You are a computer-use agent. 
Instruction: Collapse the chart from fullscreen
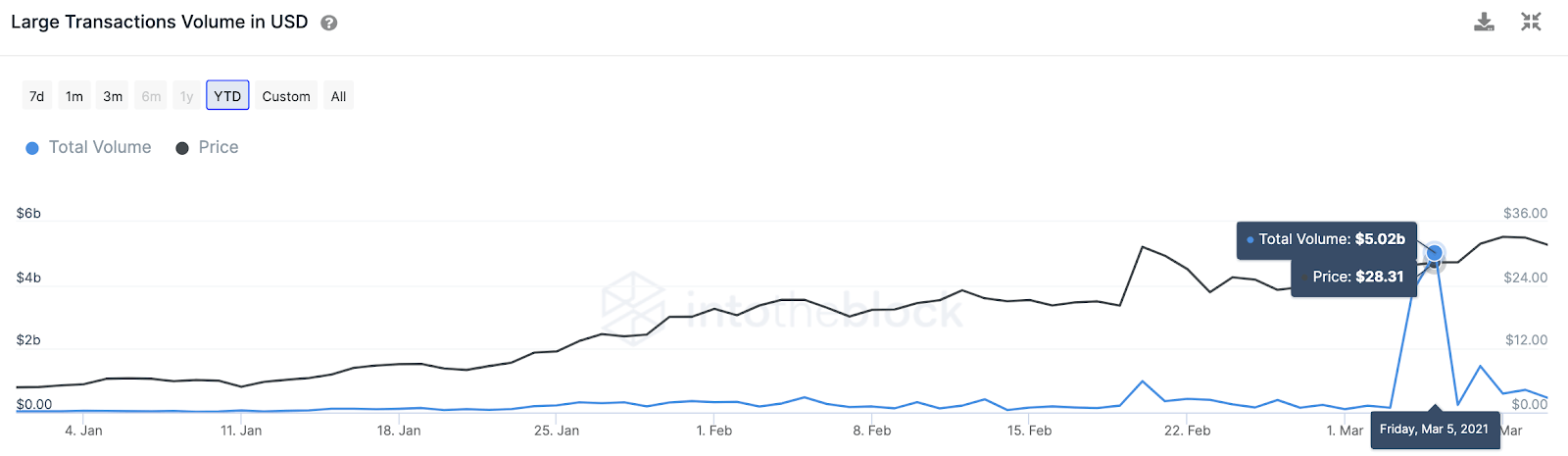(x=1531, y=22)
